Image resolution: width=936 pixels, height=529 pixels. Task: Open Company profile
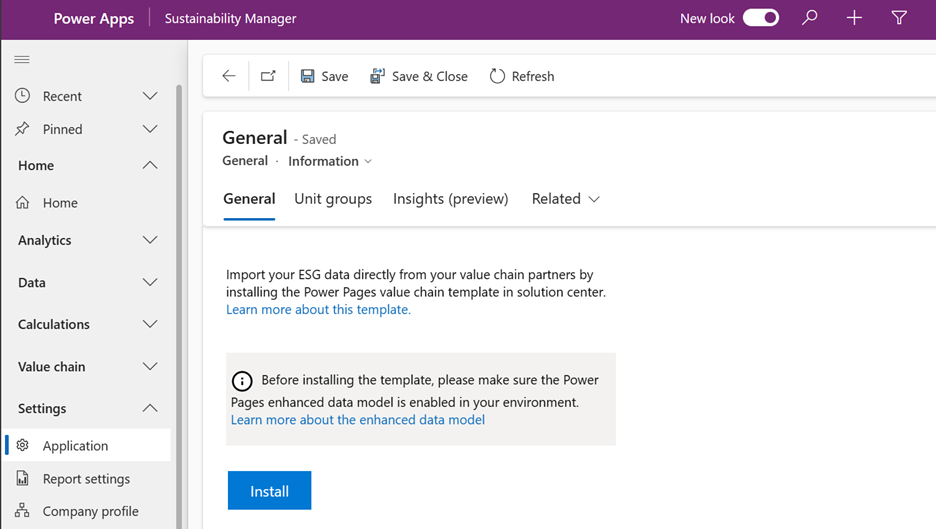tap(87, 511)
